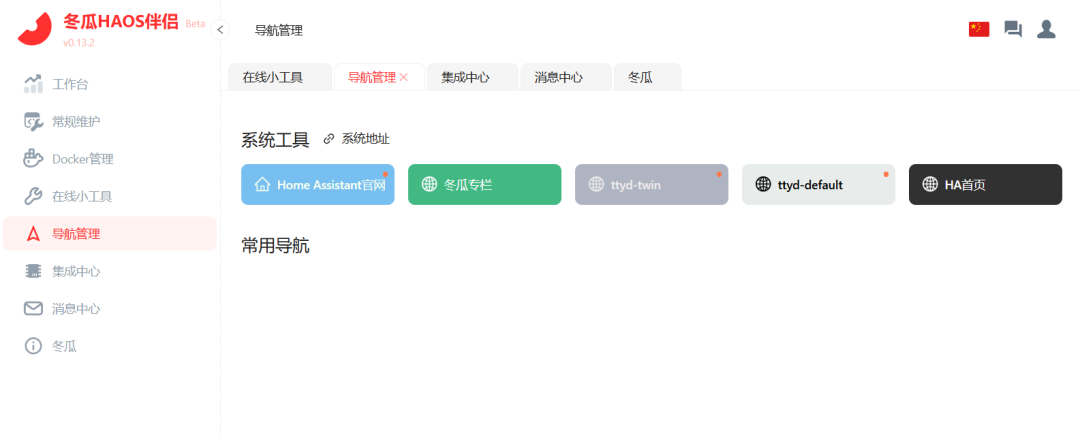Click the 工作台 chart icon in sidebar
The image size is (1080, 435).
pos(33,85)
